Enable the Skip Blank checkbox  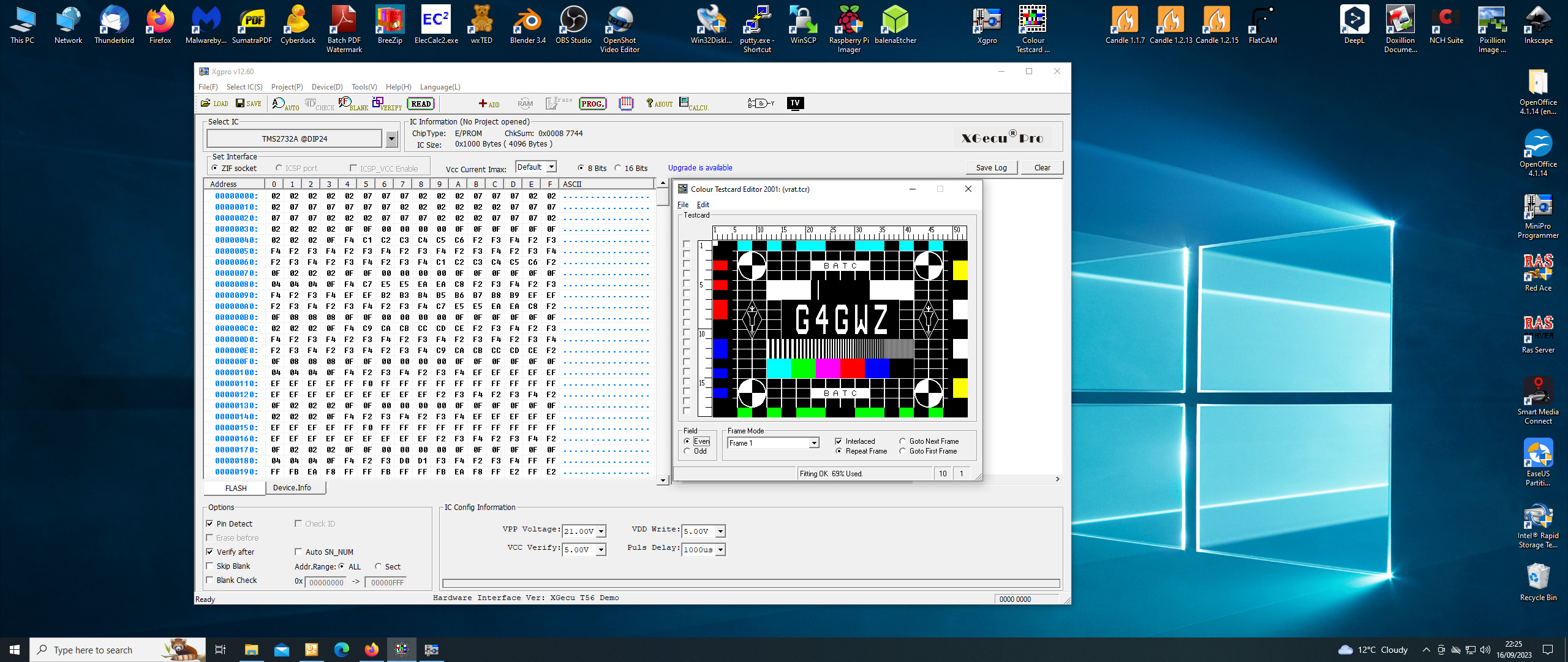[210, 566]
